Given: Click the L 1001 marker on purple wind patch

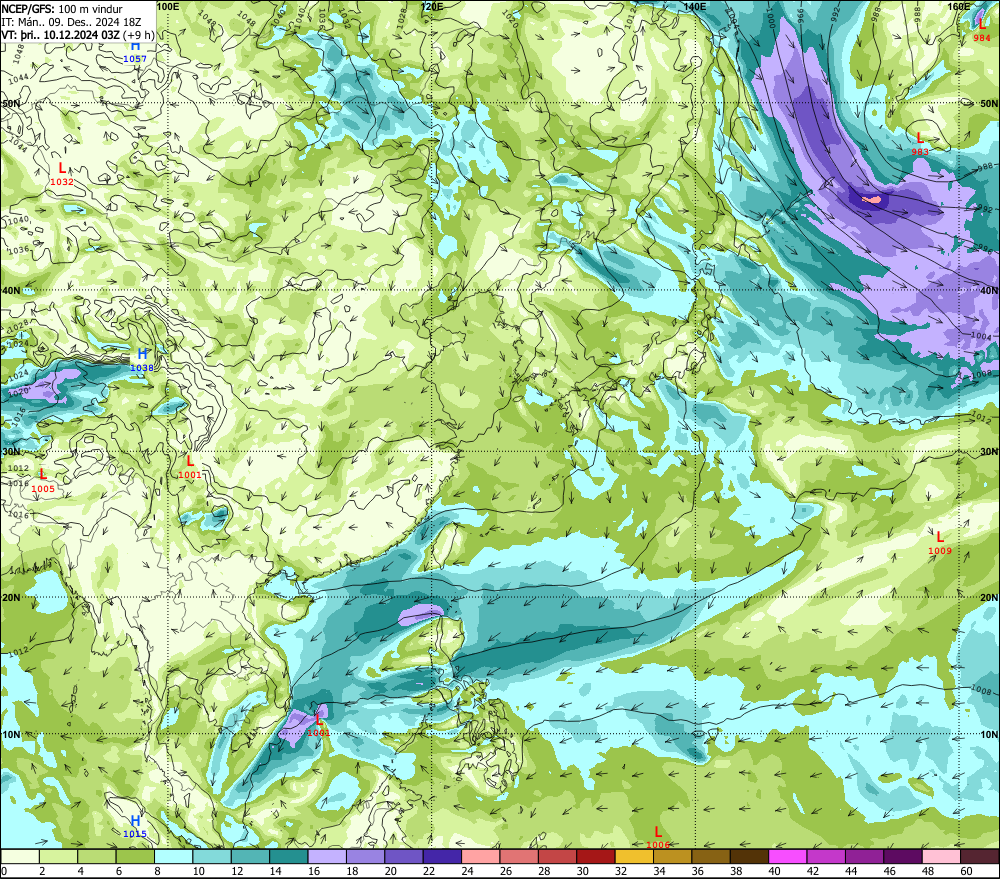Looking at the screenshot, I should pyautogui.click(x=319, y=726).
